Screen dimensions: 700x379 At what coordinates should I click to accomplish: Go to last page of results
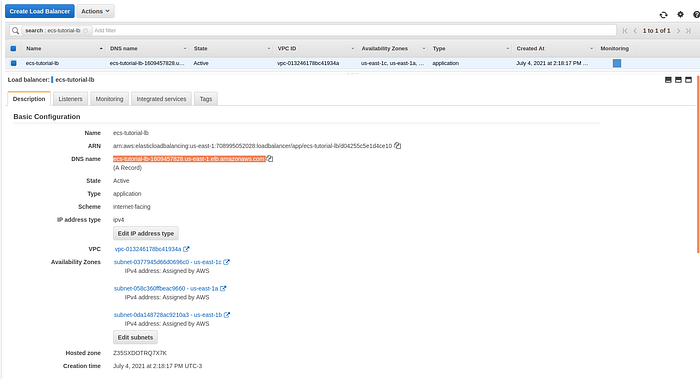688,31
